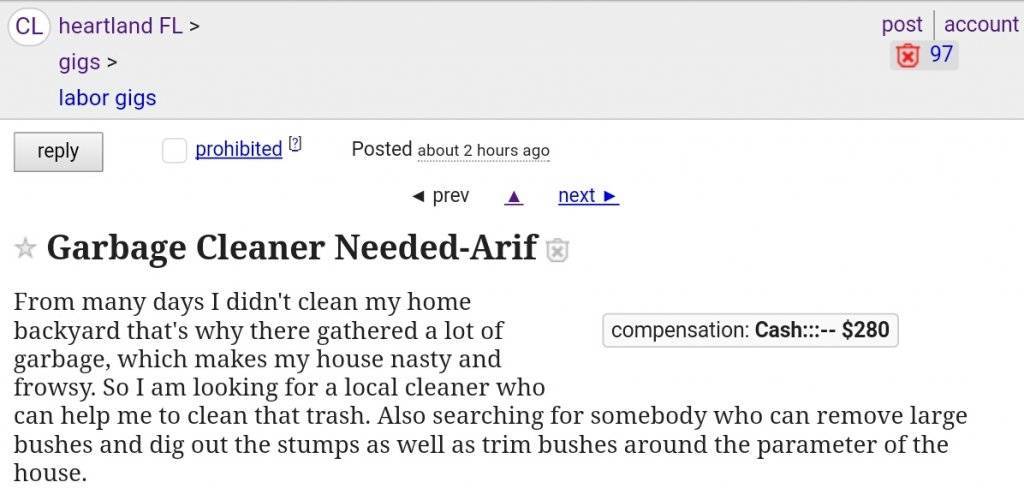Open the labor gigs category link
The width and height of the screenshot is (1024, 500).
tap(107, 98)
